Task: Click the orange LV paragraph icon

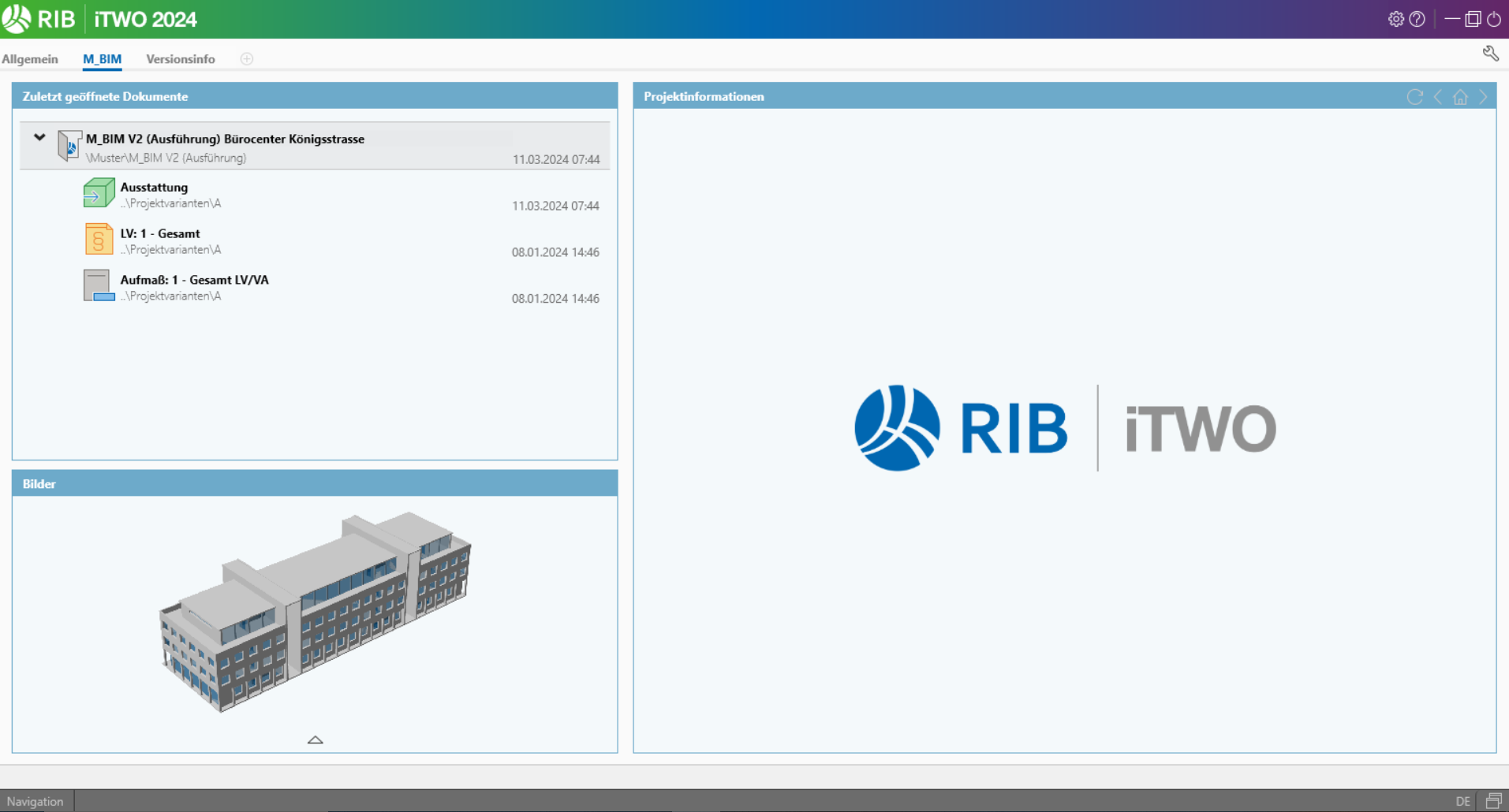Action: [x=99, y=239]
